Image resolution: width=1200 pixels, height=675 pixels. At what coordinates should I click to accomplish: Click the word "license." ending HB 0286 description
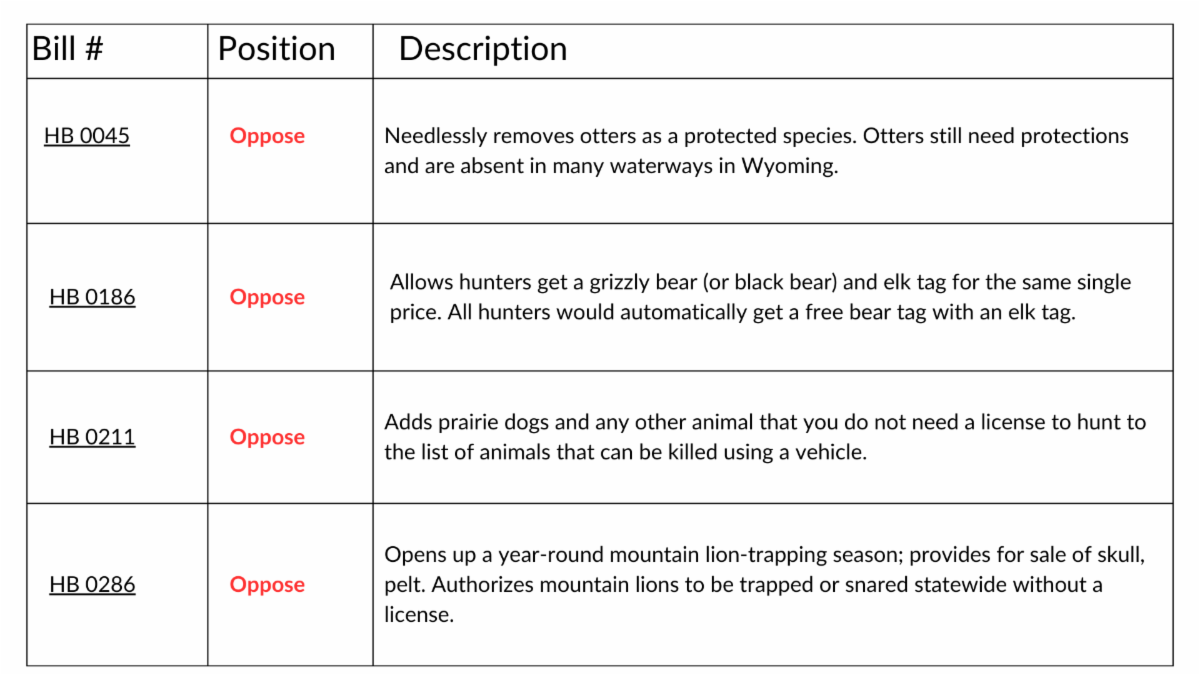click(x=419, y=615)
